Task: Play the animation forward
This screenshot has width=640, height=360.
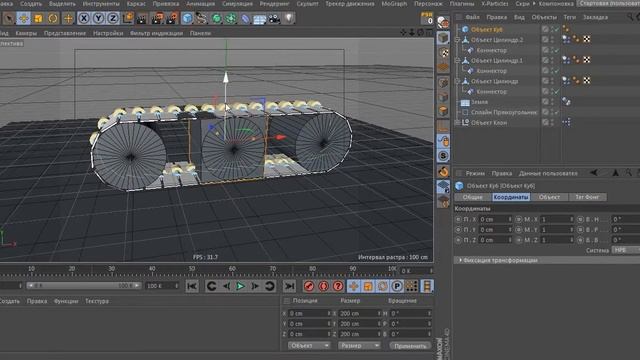Action: (x=240, y=286)
